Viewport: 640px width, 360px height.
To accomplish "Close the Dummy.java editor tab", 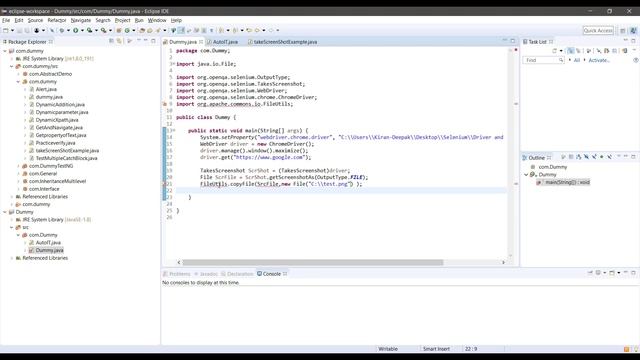I will tap(201, 42).
